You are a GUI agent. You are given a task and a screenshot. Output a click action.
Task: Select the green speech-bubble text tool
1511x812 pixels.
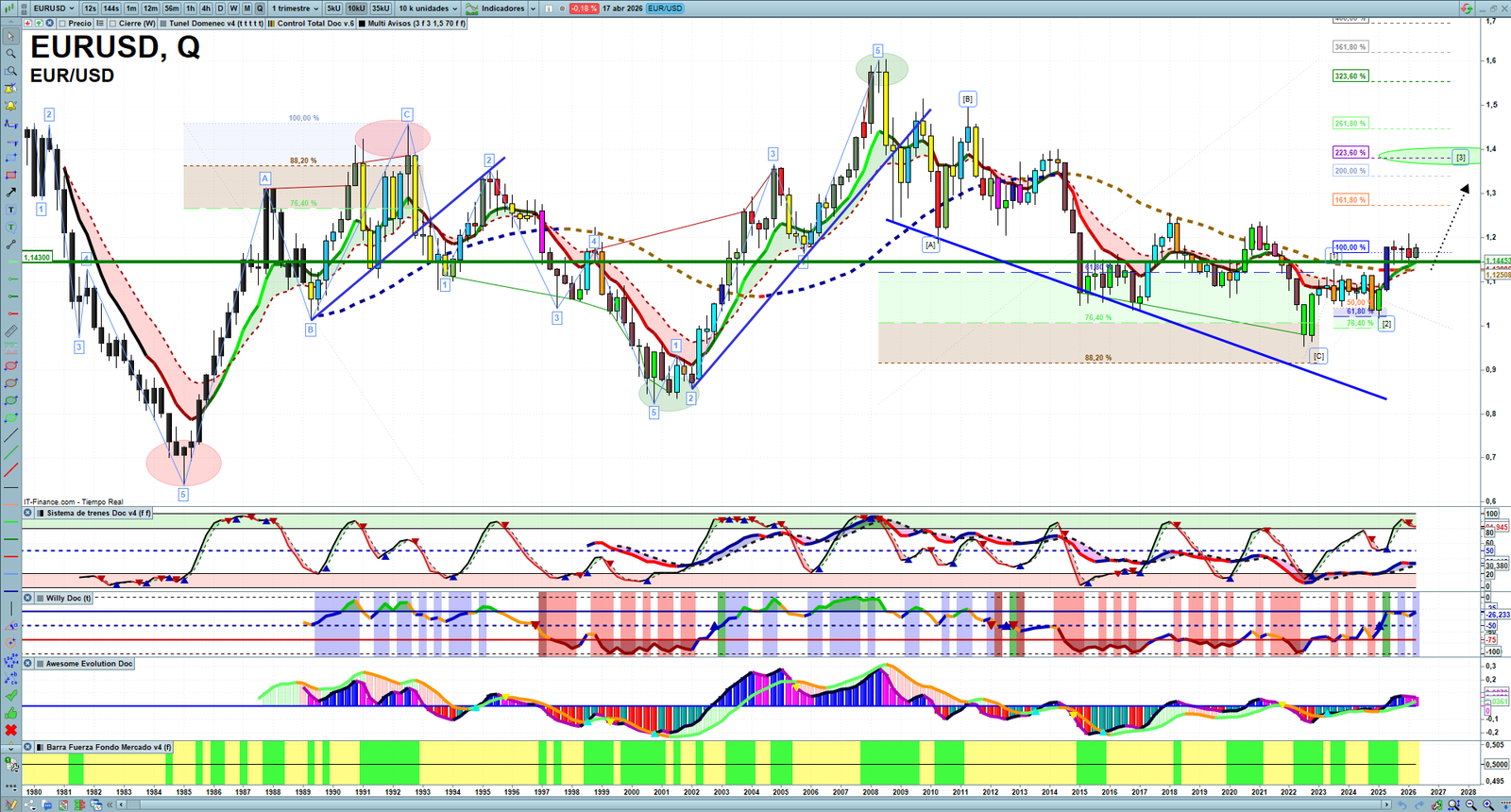pyautogui.click(x=11, y=228)
